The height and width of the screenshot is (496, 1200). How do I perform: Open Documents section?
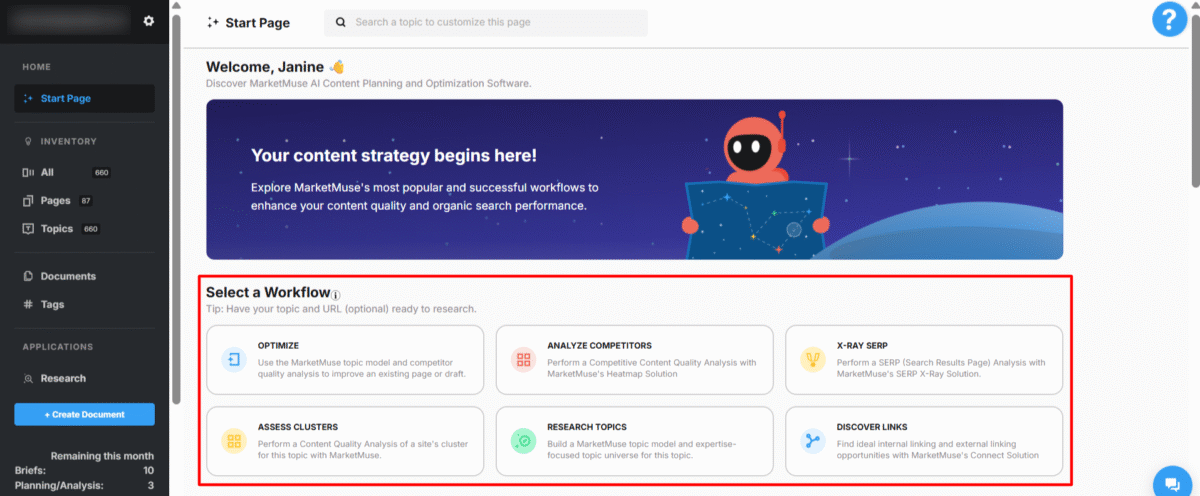click(x=68, y=276)
